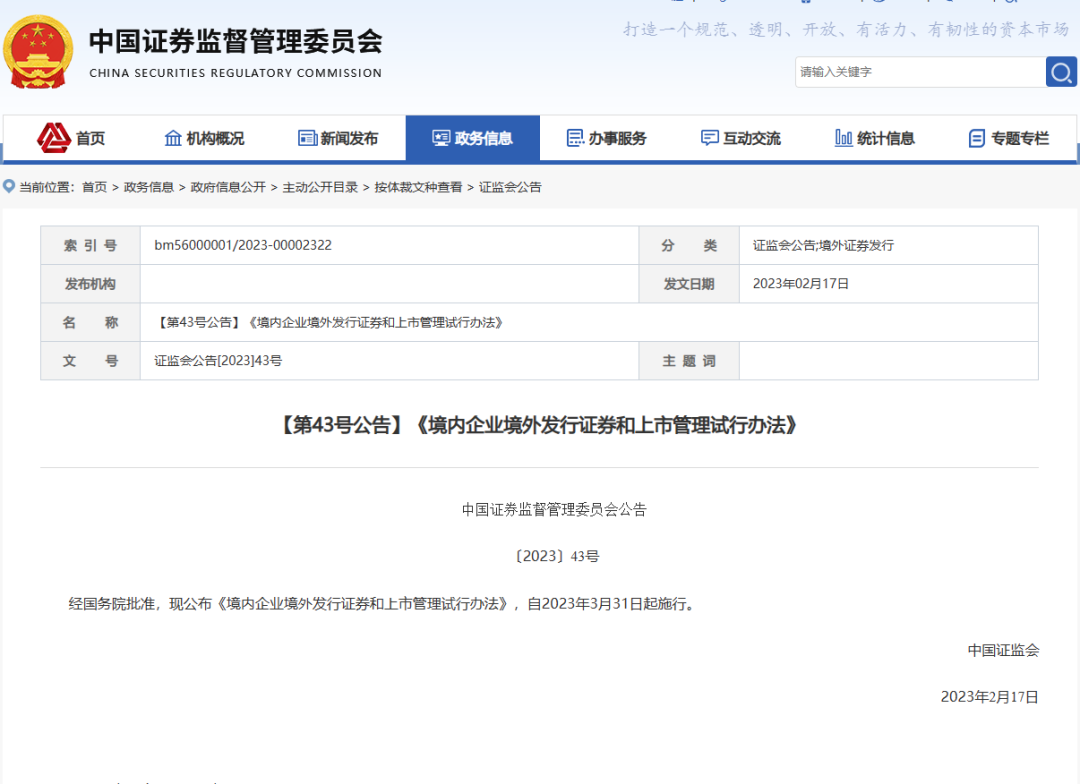The width and height of the screenshot is (1080, 784).
Task: Open the 办事服务 navigation tab
Action: (x=607, y=138)
